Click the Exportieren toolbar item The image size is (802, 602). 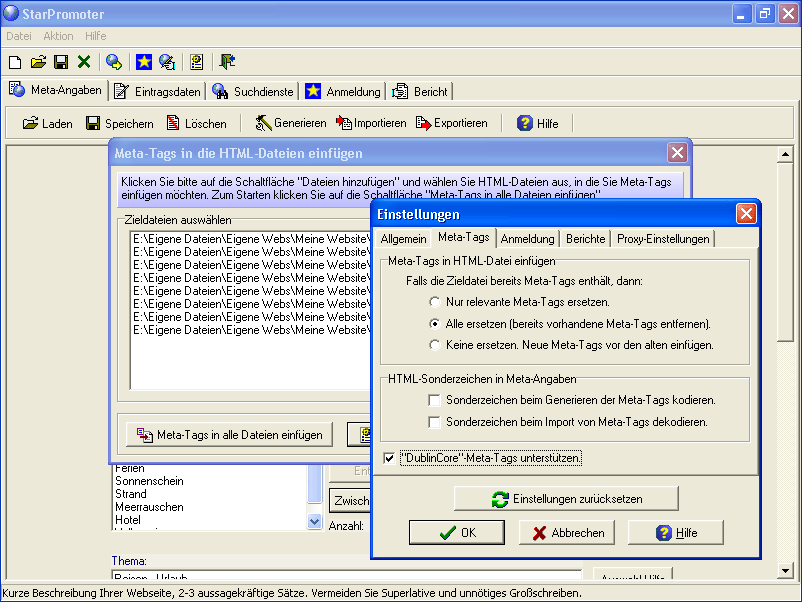point(452,123)
